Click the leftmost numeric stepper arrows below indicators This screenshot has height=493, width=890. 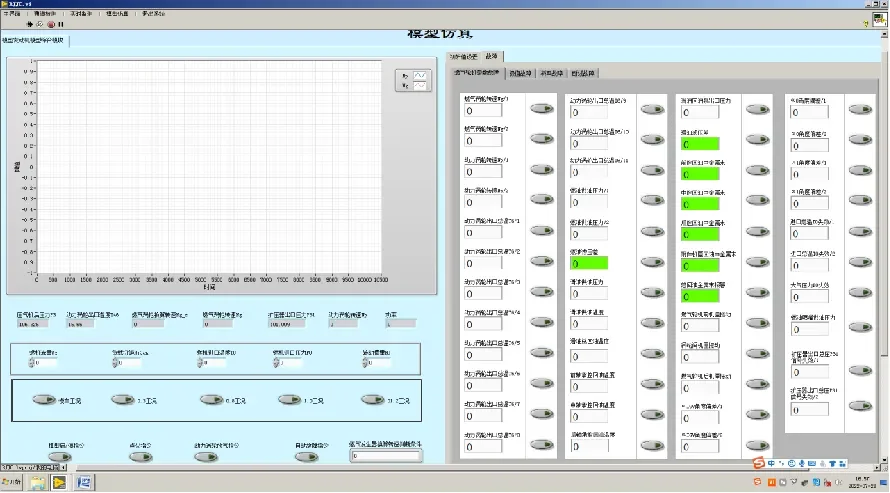[x=32, y=363]
